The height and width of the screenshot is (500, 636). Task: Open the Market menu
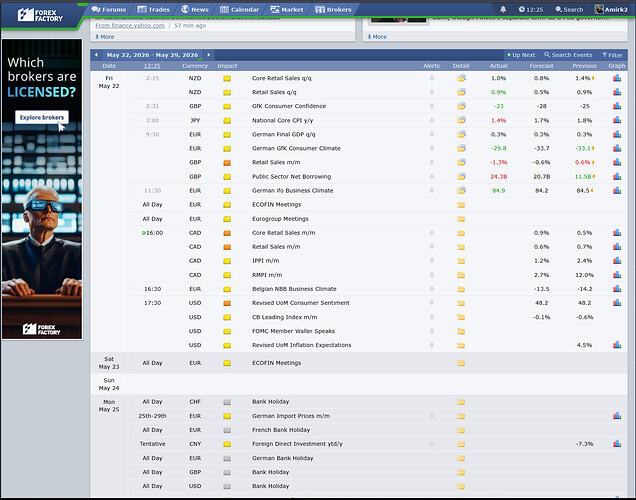tap(287, 9)
